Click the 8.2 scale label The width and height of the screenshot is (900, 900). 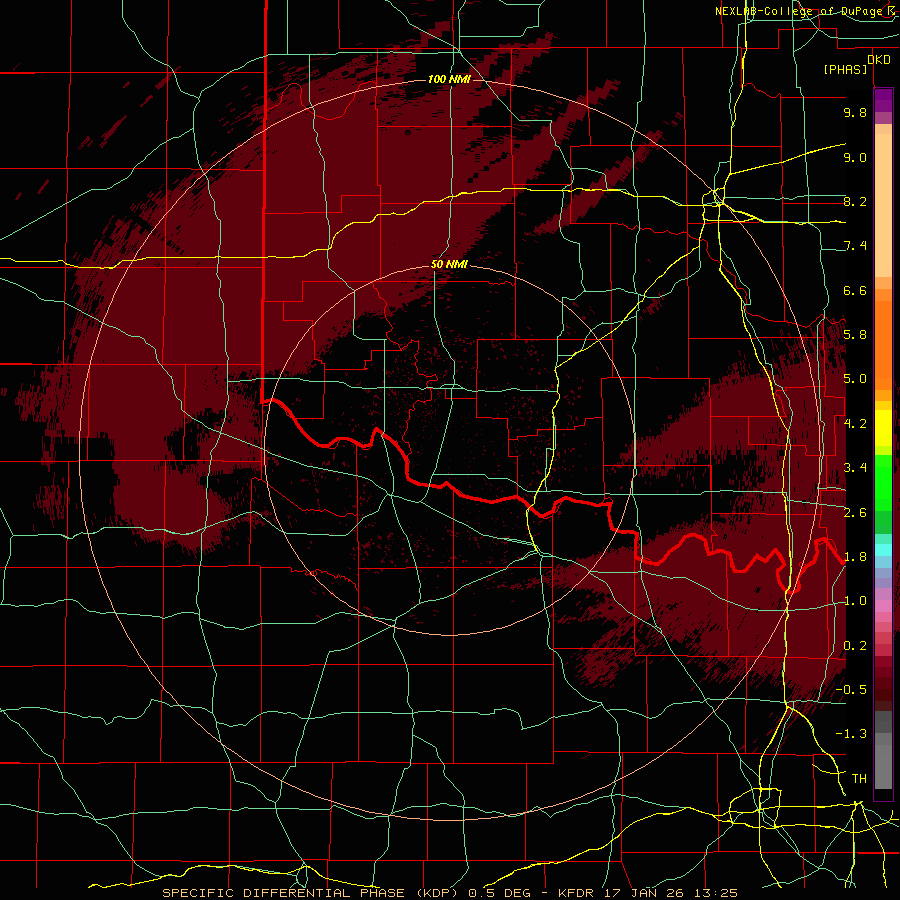[x=855, y=201]
